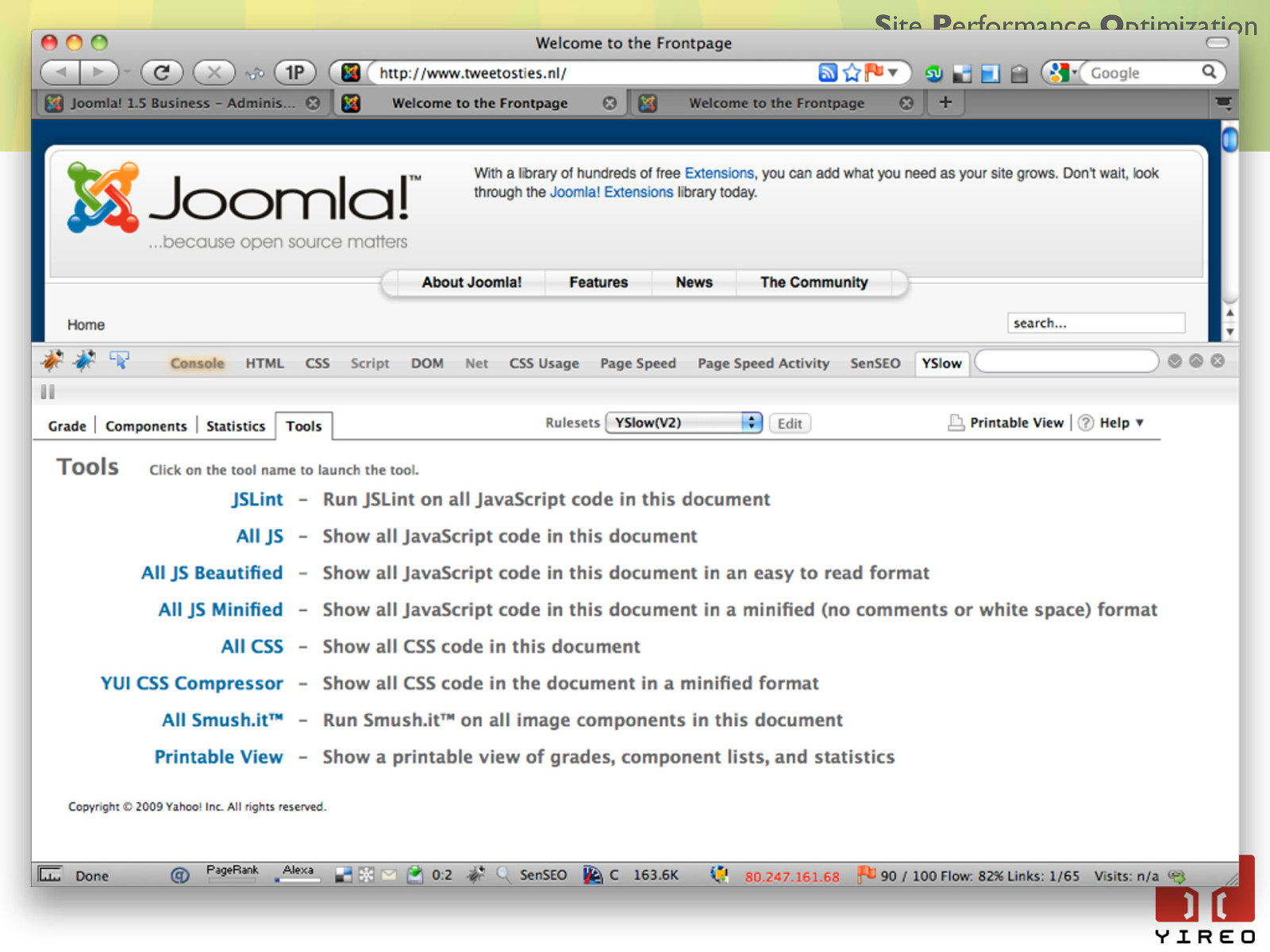Click the PageRank indicator in the status bar

point(233,873)
